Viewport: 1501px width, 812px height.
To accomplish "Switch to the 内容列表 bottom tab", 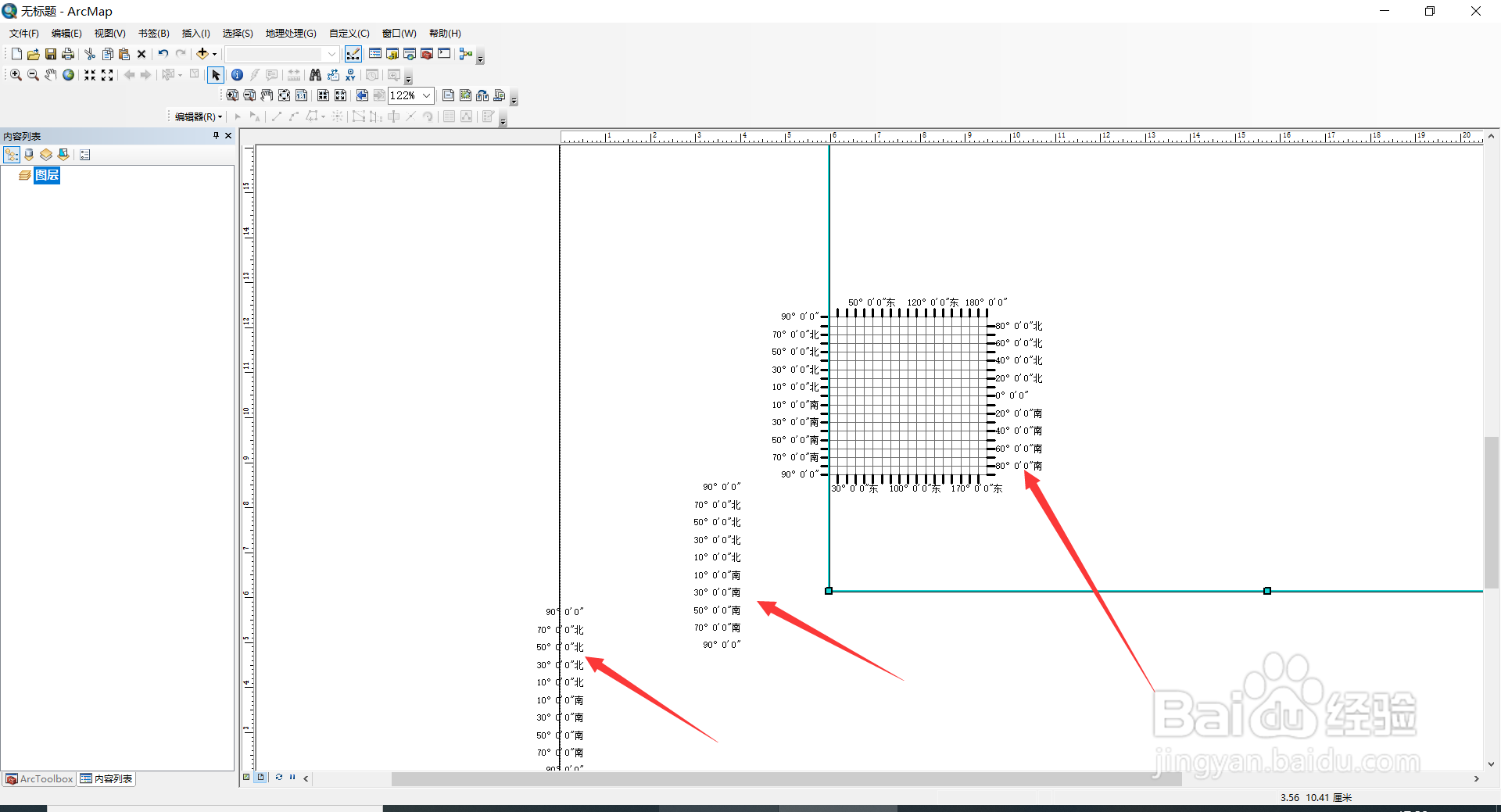I will pyautogui.click(x=107, y=778).
